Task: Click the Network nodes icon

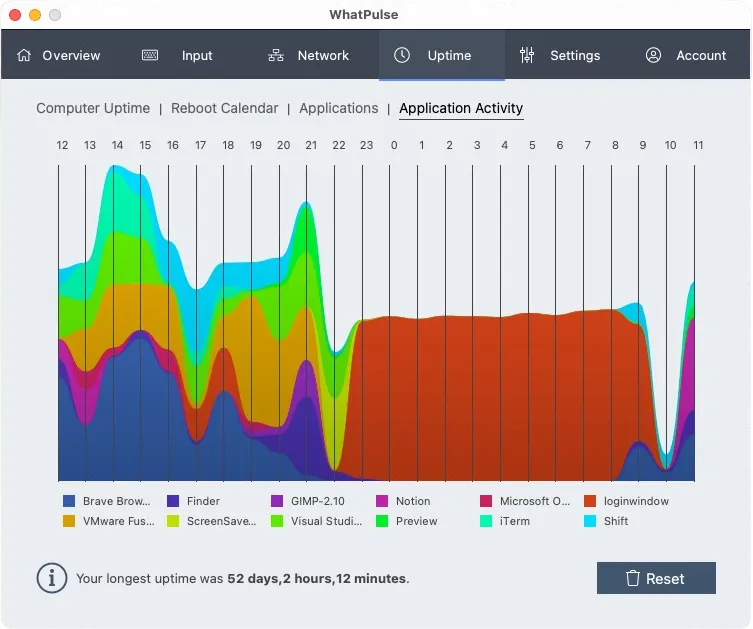Action: tap(276, 55)
